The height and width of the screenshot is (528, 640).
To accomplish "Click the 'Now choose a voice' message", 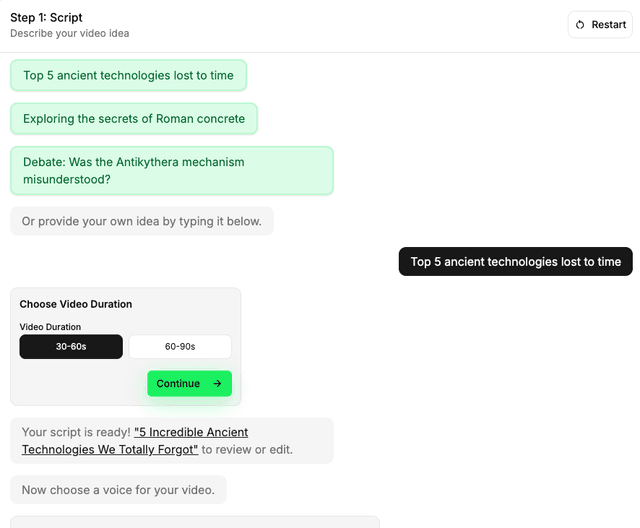I will (118, 490).
